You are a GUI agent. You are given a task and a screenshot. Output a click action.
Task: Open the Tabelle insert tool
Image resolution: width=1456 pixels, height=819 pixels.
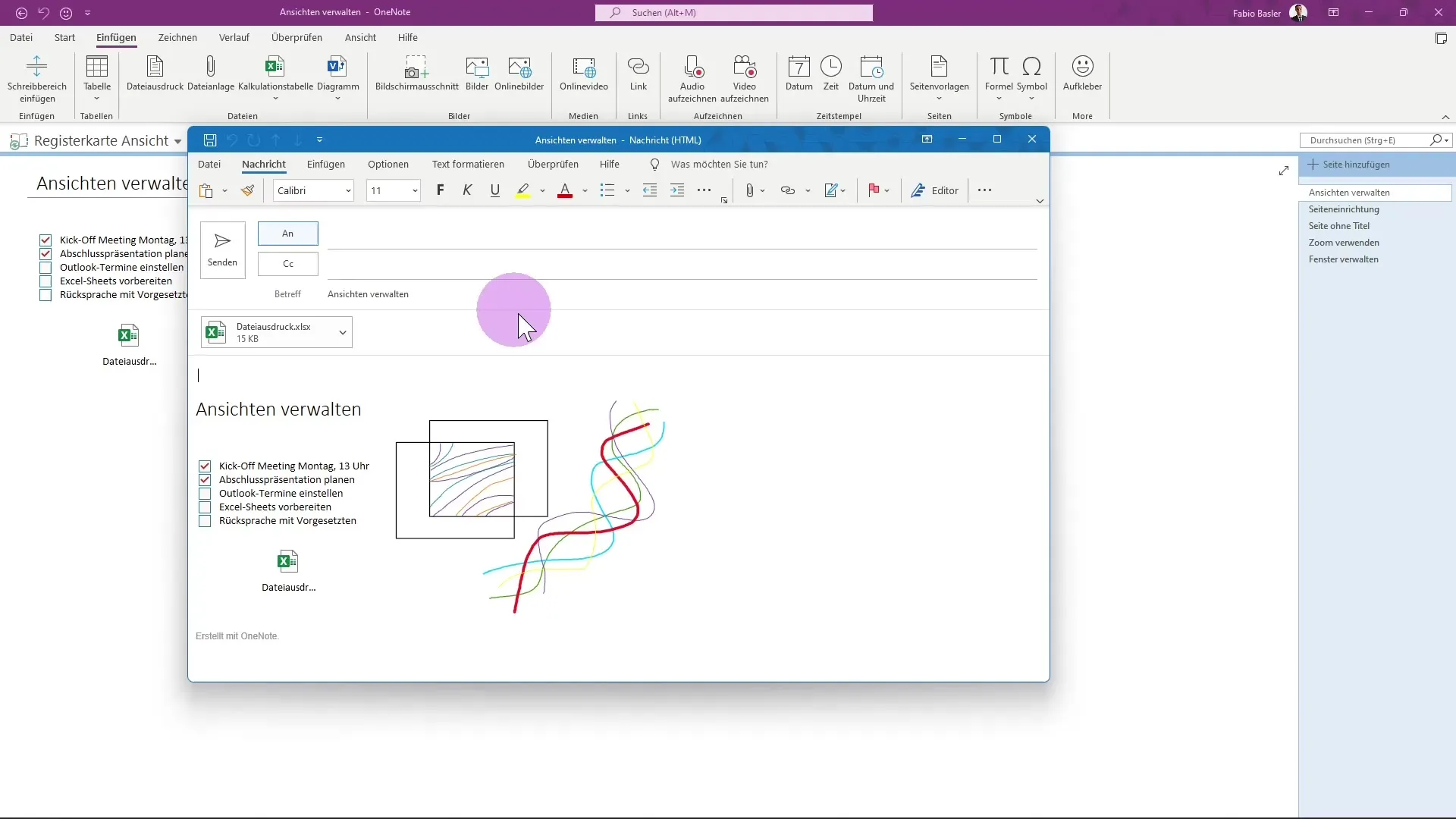pyautogui.click(x=97, y=79)
